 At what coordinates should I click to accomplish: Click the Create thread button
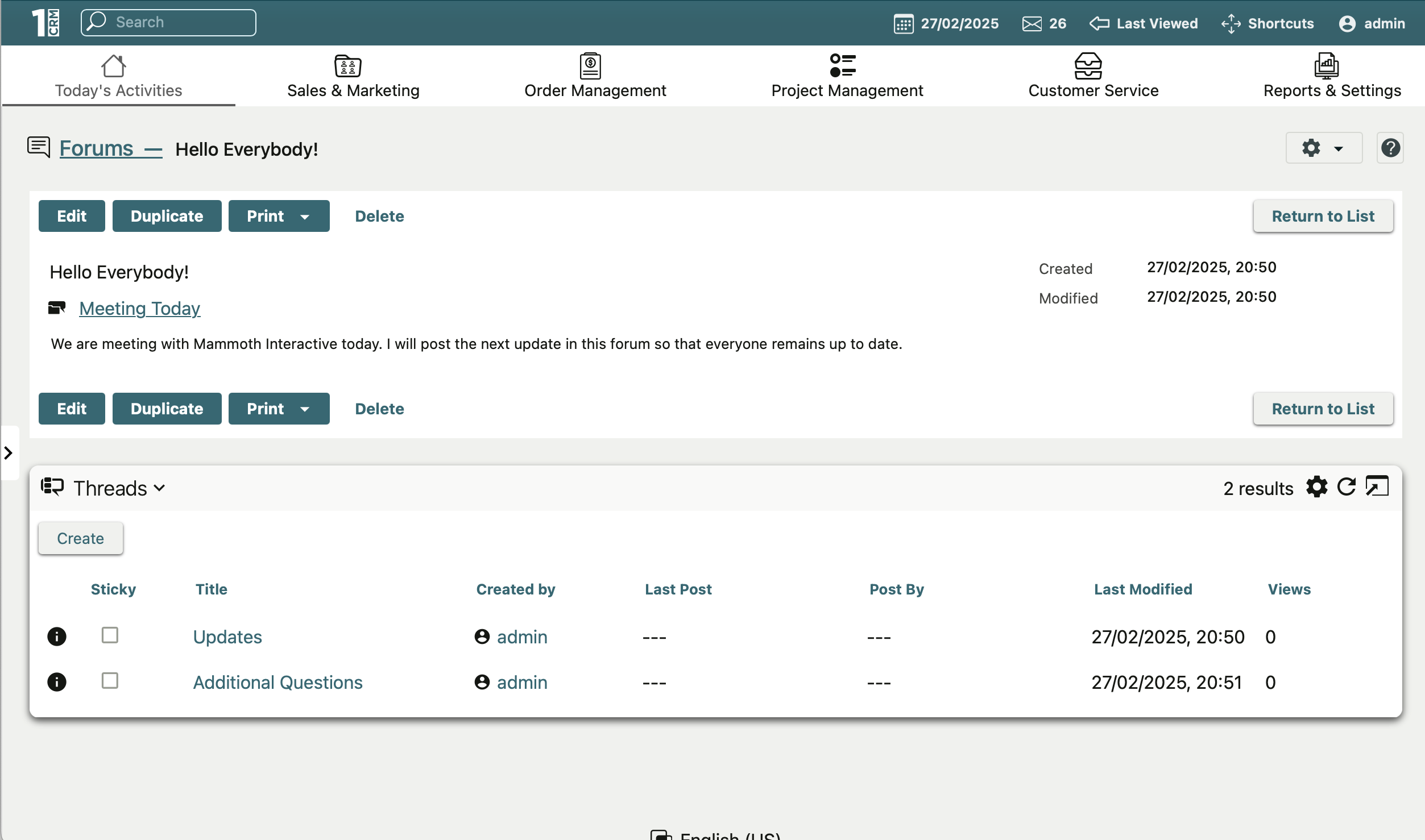click(80, 538)
